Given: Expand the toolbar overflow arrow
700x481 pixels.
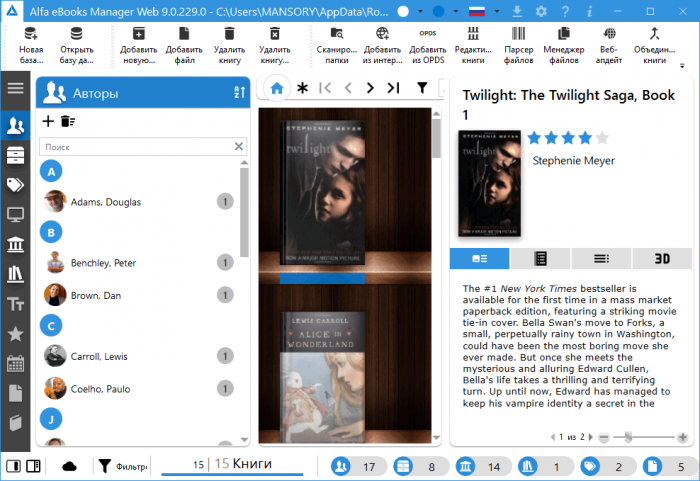Looking at the screenshot, I should 683,65.
